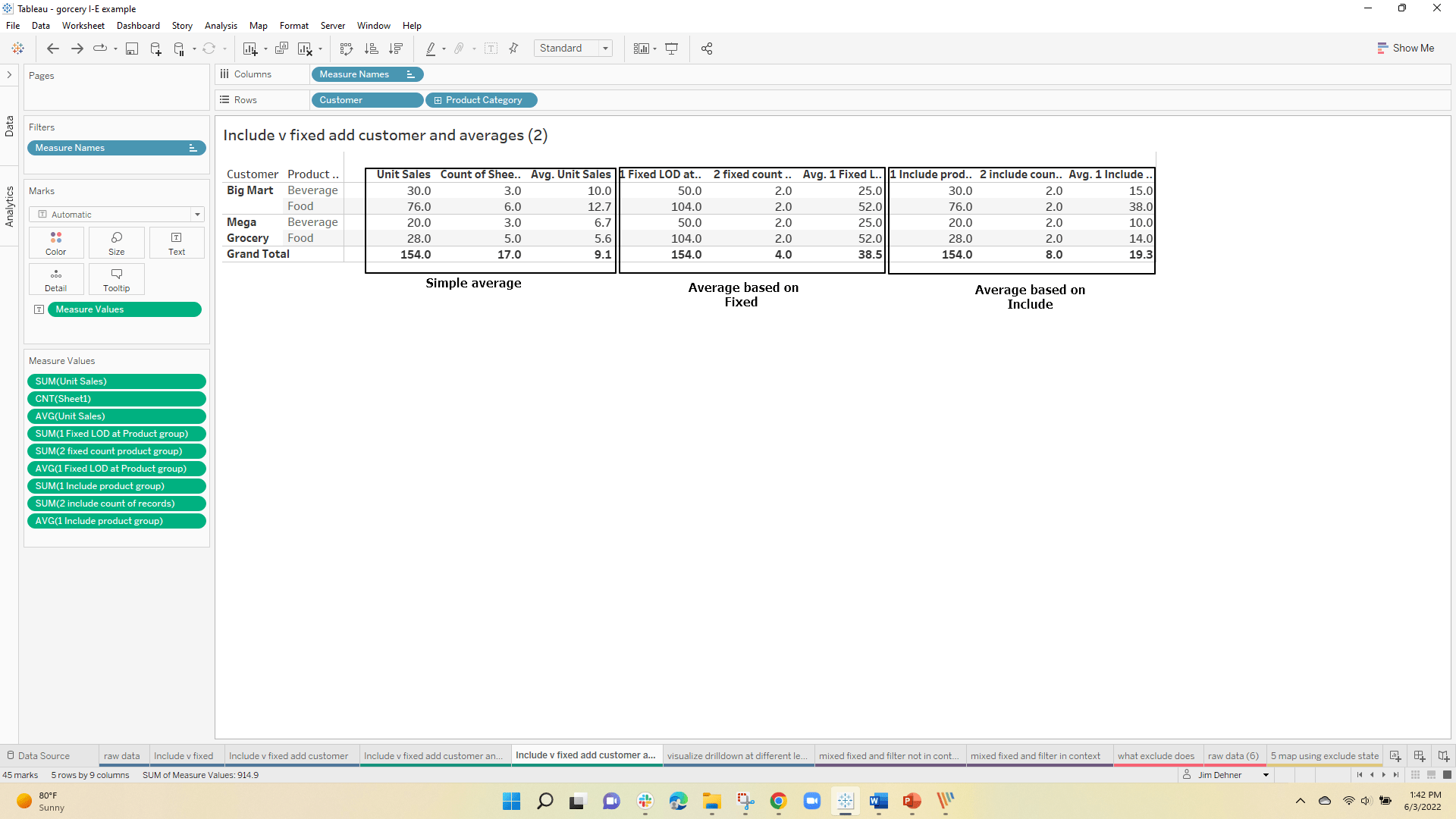Click the Swap Rows and Columns icon
Screen dimensions: 1456x819
click(x=347, y=49)
